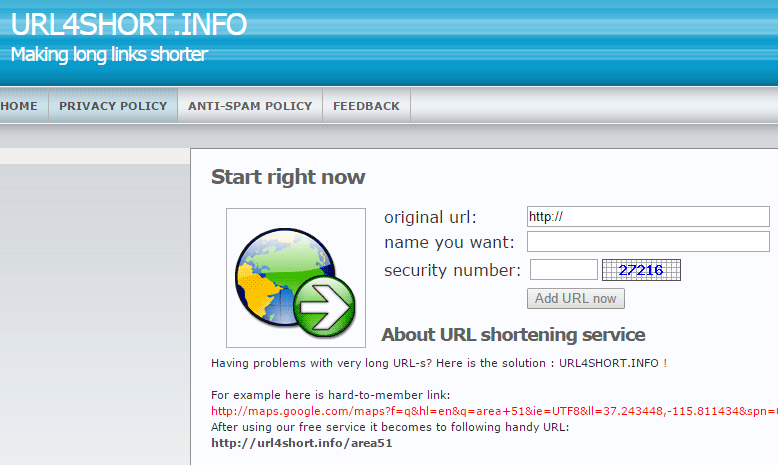Click the 'Making long links shorter' tagline
Screen dimensions: 778x465
(109, 54)
